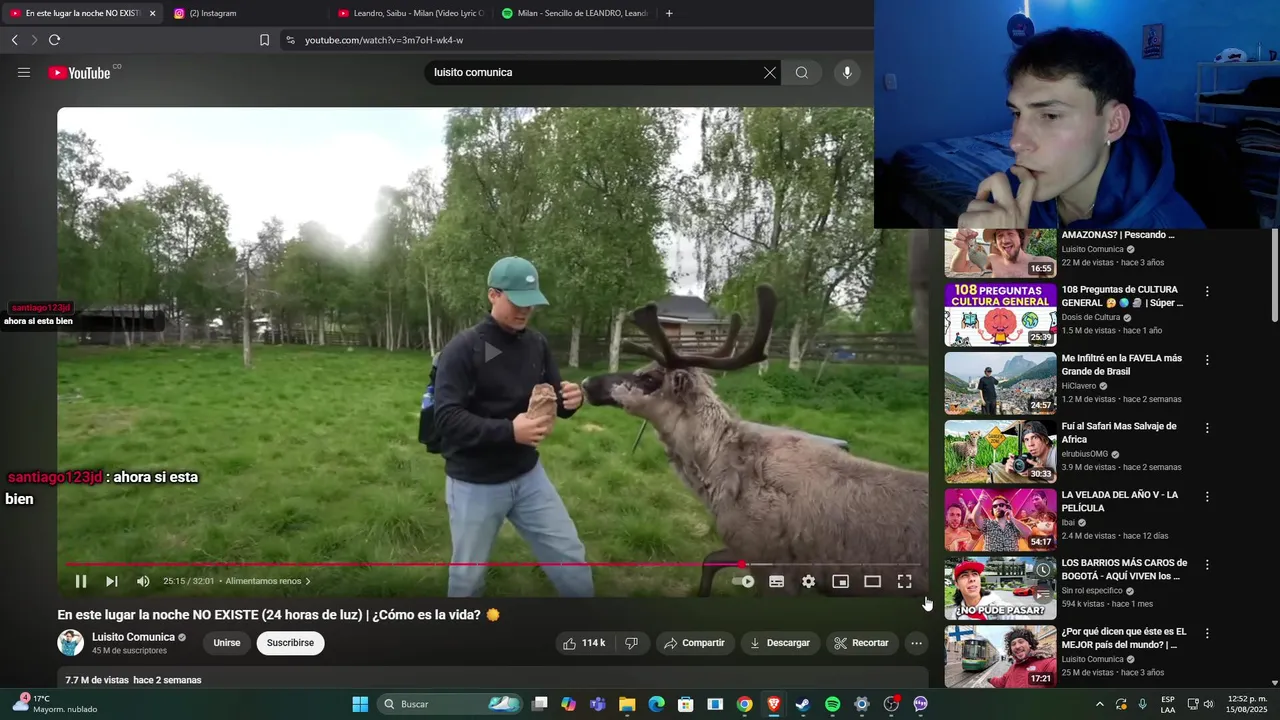The height and width of the screenshot is (720, 1280).
Task: Open options menu for '108 Preguntas' video
Action: point(1207,291)
